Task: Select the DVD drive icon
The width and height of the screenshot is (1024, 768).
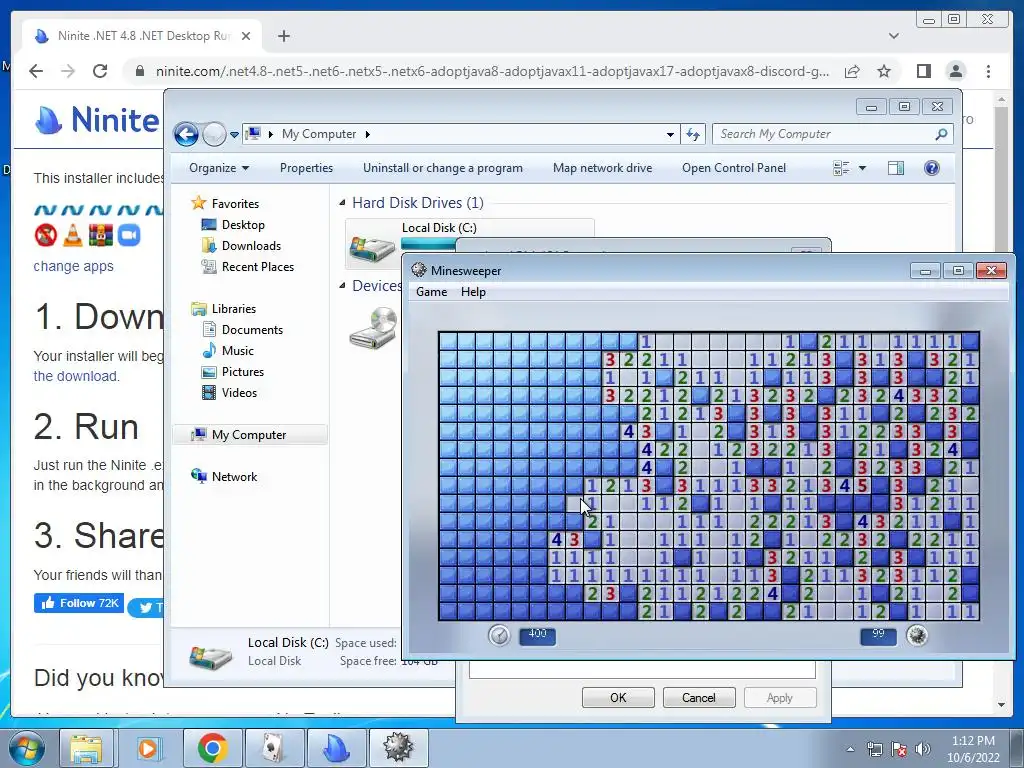Action: (374, 328)
